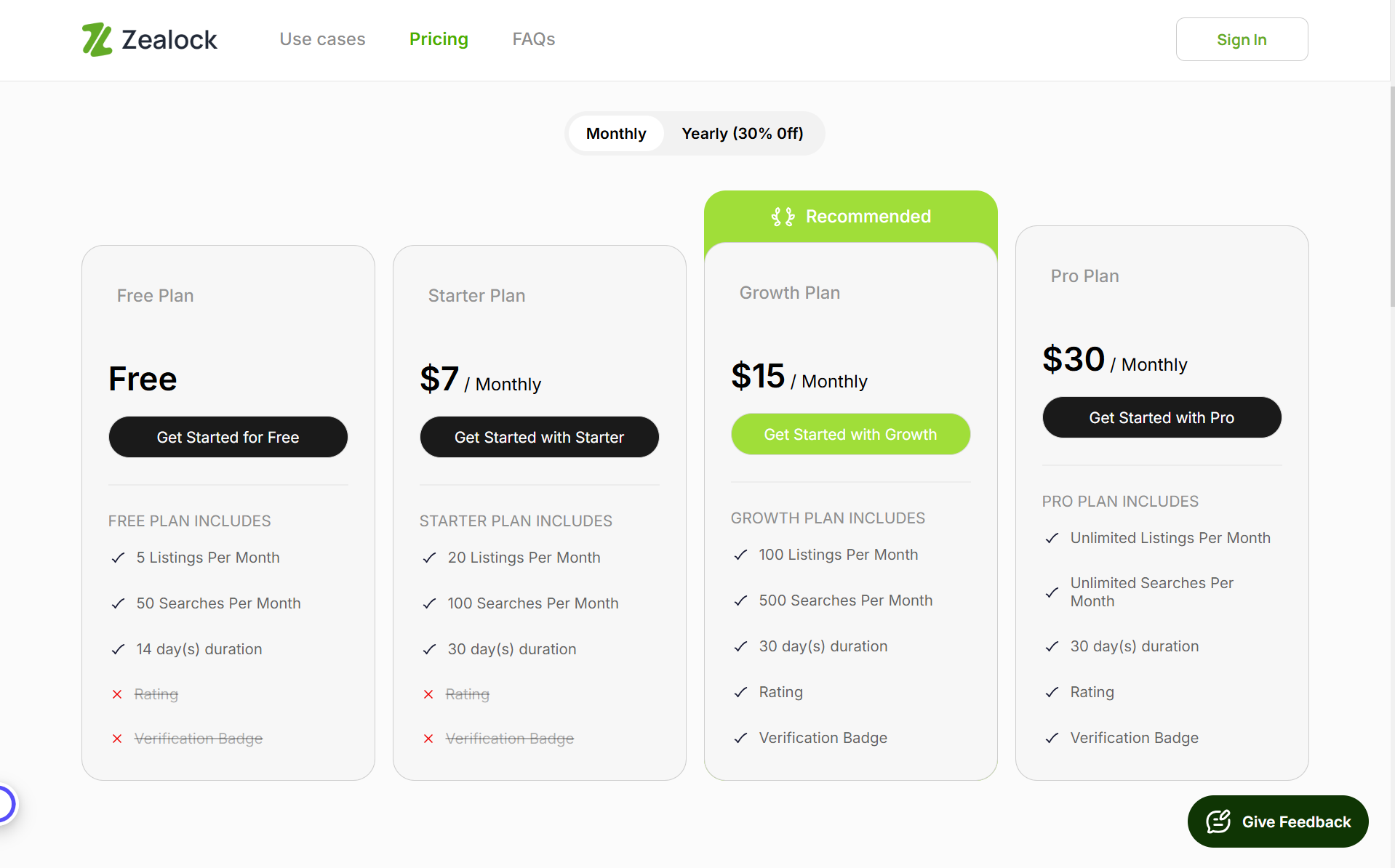
Task: Click the red X beside Starter Verification Badge
Action: coord(428,739)
